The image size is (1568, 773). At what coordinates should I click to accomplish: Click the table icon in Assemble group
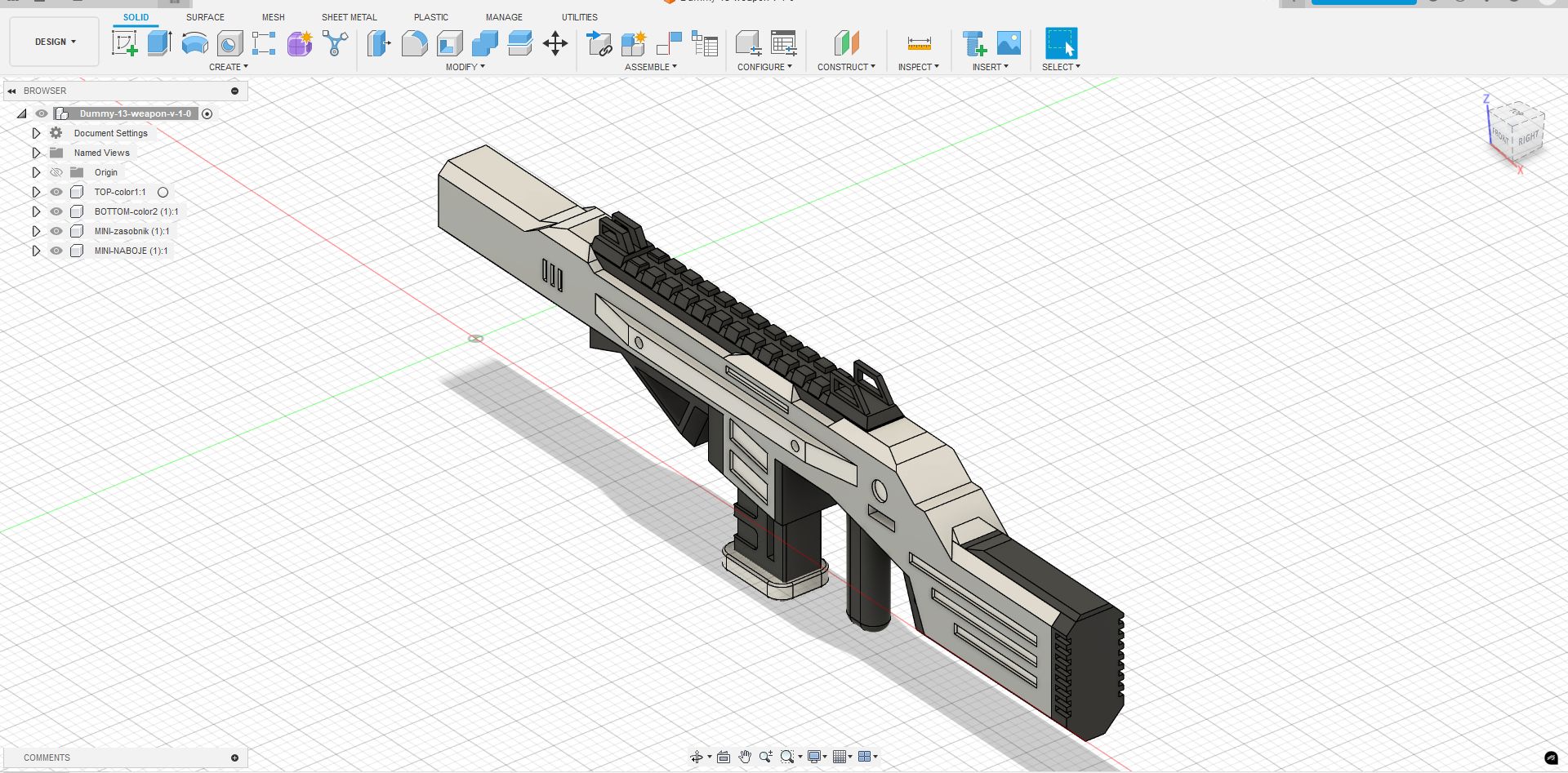705,43
